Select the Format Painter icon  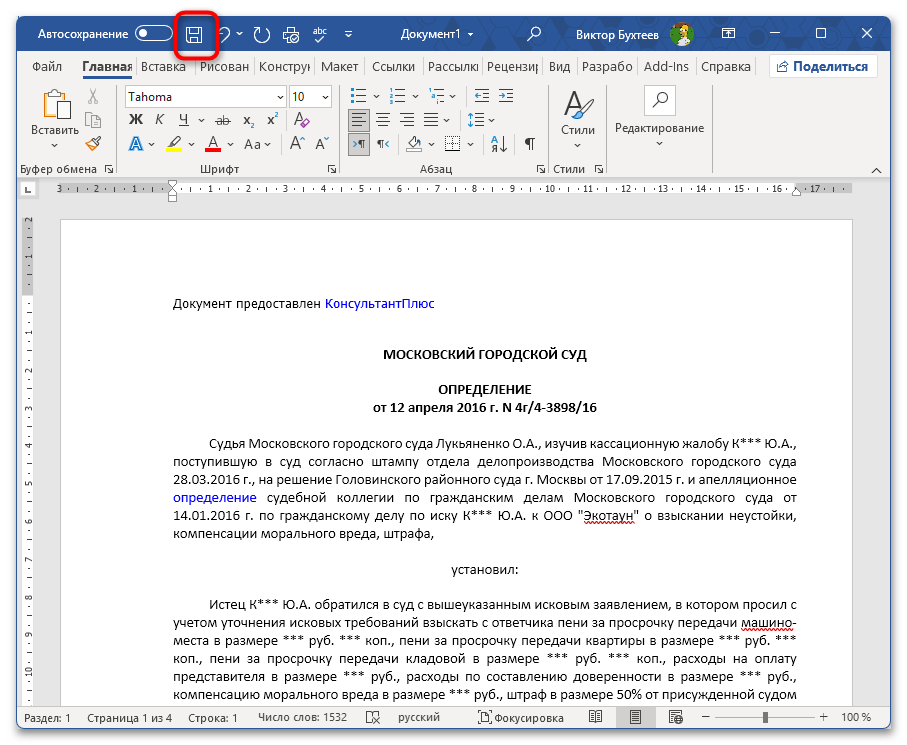[x=93, y=143]
